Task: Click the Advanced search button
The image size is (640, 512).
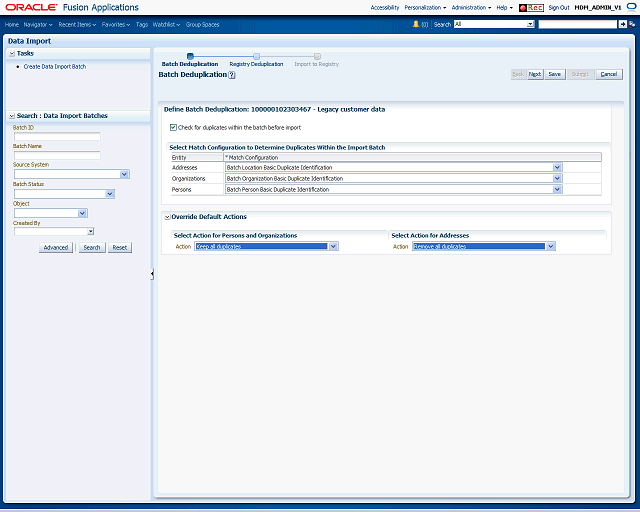Action: click(x=56, y=247)
